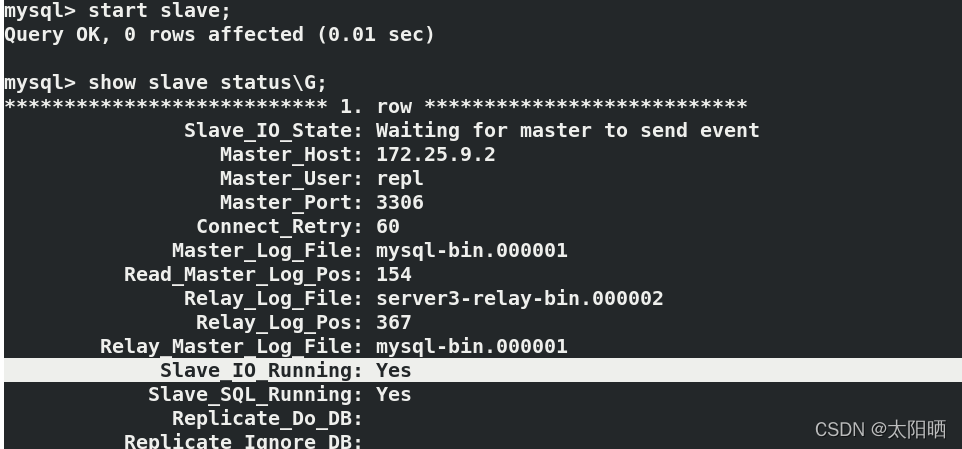Viewport: 962px width, 449px height.
Task: Click the Master_Port value 3306
Action: [x=399, y=202]
